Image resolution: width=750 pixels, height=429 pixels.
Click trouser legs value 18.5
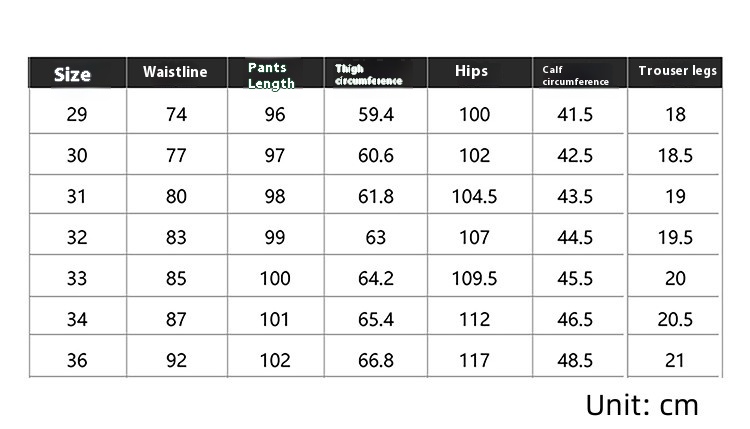click(675, 155)
